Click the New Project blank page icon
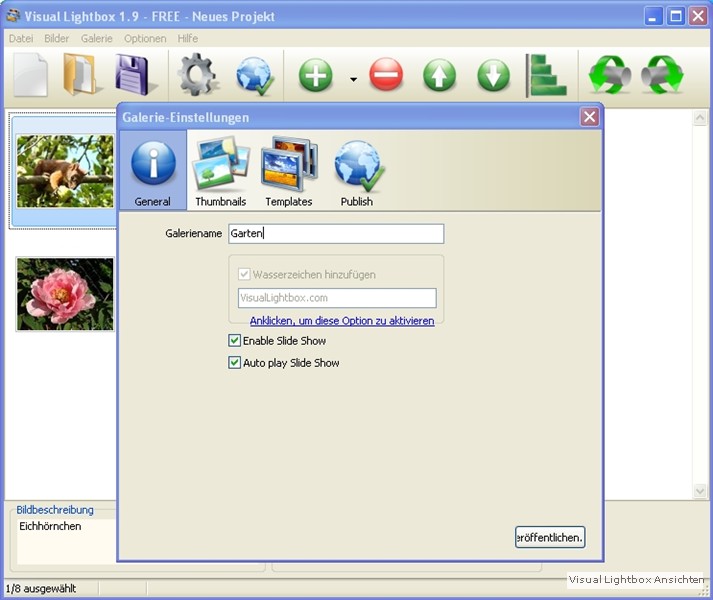Viewport: 713px width, 600px height. 31,75
